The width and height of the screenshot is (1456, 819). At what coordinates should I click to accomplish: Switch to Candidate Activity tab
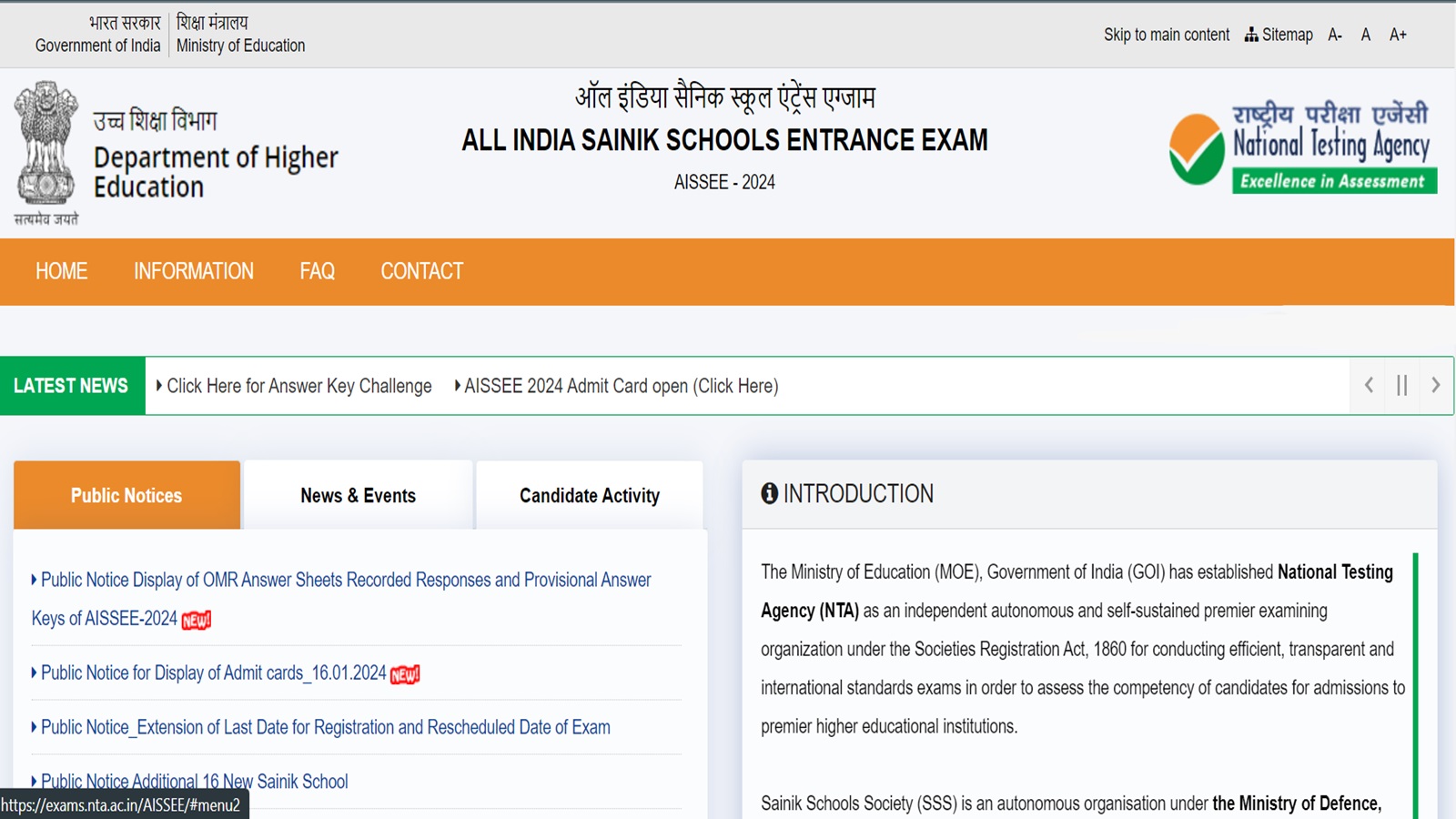click(x=590, y=495)
